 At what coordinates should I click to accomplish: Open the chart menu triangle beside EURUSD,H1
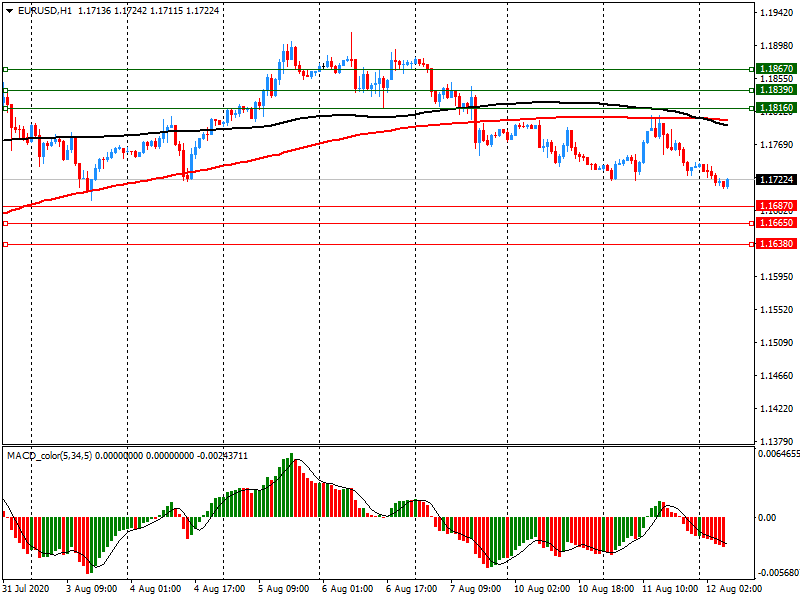pyautogui.click(x=10, y=11)
